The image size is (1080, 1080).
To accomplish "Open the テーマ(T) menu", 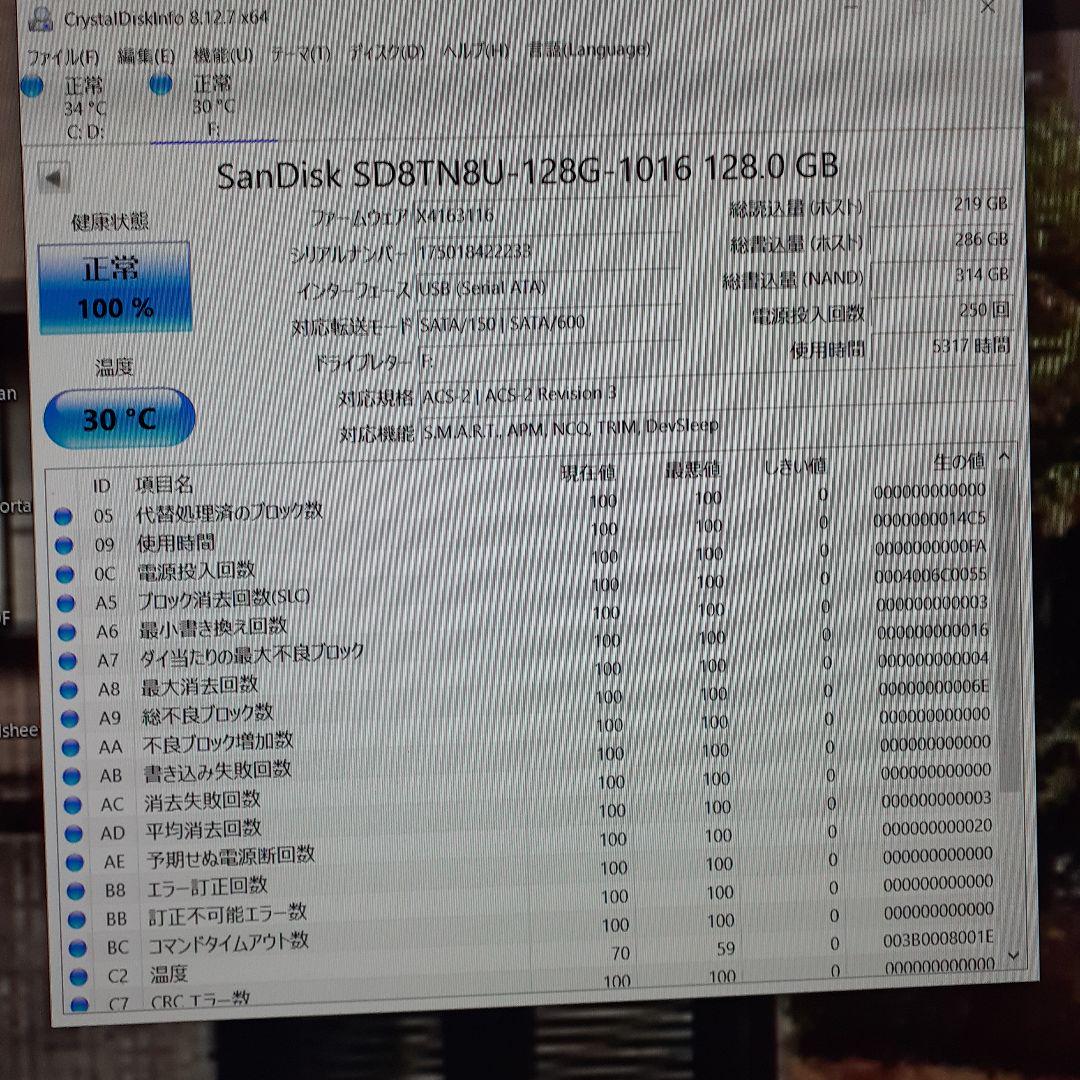I will point(301,53).
